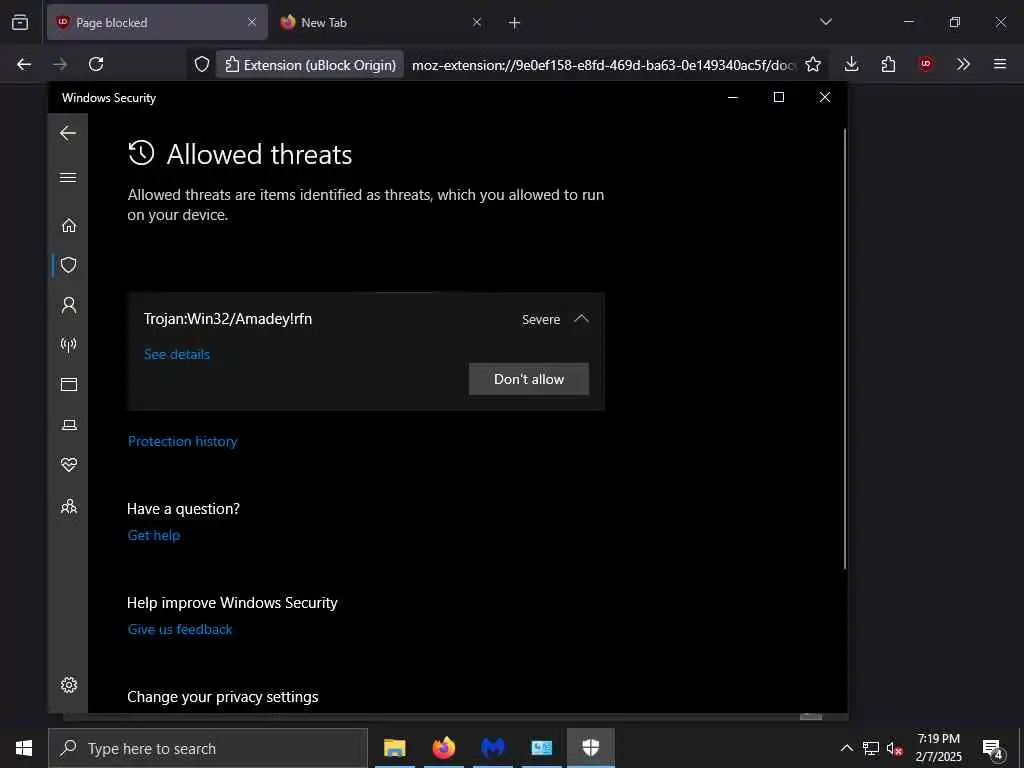Maximize the Windows Security window
Image resolution: width=1024 pixels, height=768 pixels.
[778, 97]
